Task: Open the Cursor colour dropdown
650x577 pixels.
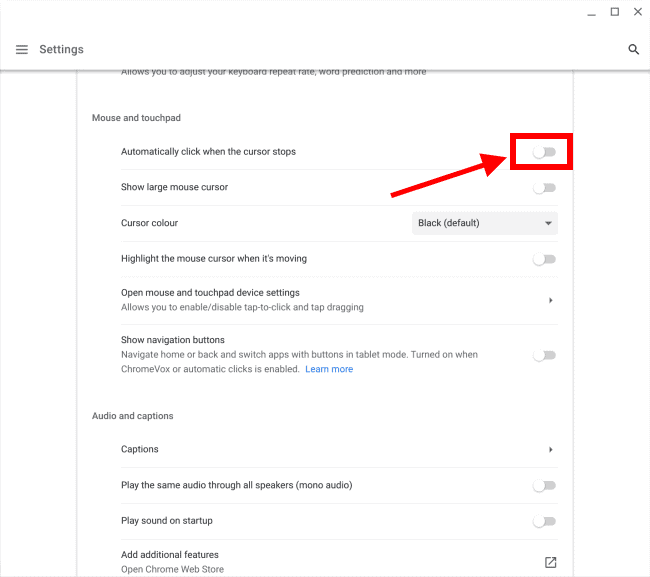Action: (485, 223)
